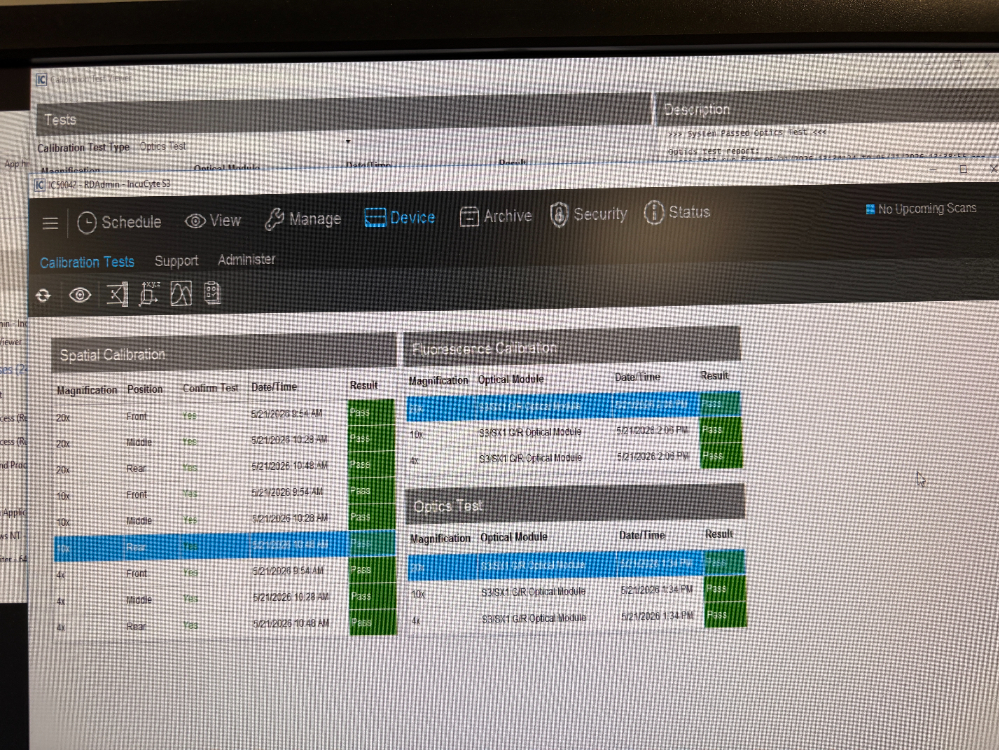Open the Status tab
This screenshot has height=750, width=999.
click(677, 212)
